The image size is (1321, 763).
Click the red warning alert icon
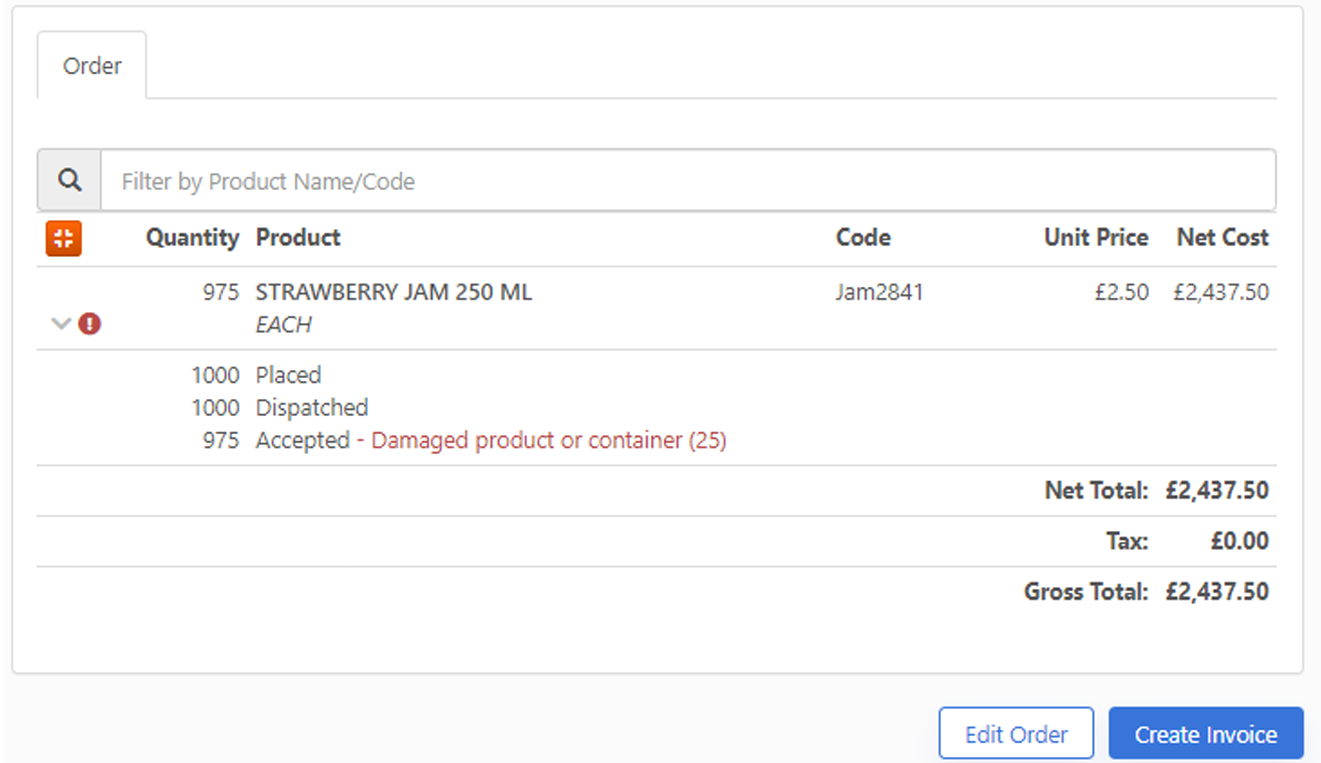tap(90, 323)
